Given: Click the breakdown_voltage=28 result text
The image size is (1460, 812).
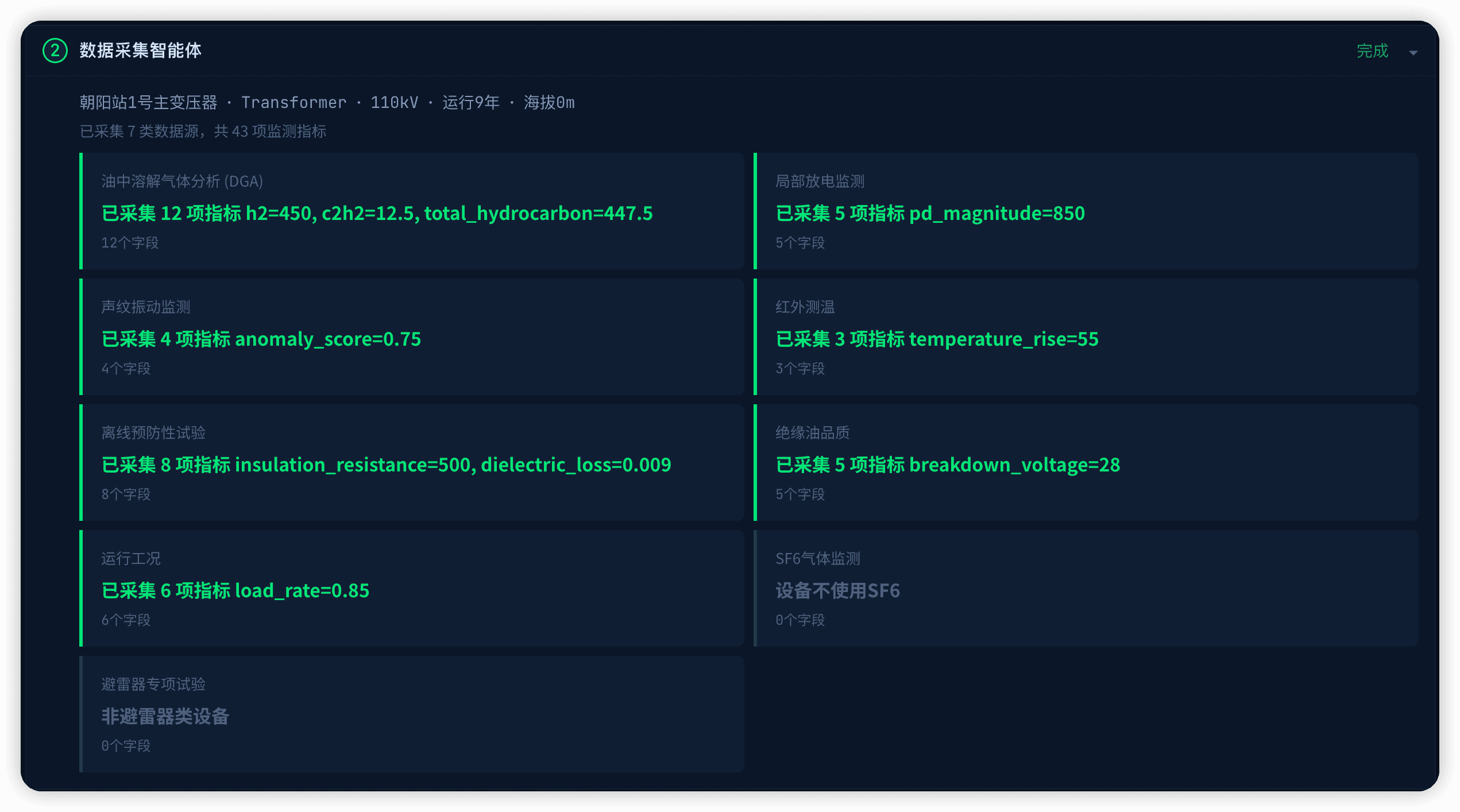Looking at the screenshot, I should tap(1015, 465).
